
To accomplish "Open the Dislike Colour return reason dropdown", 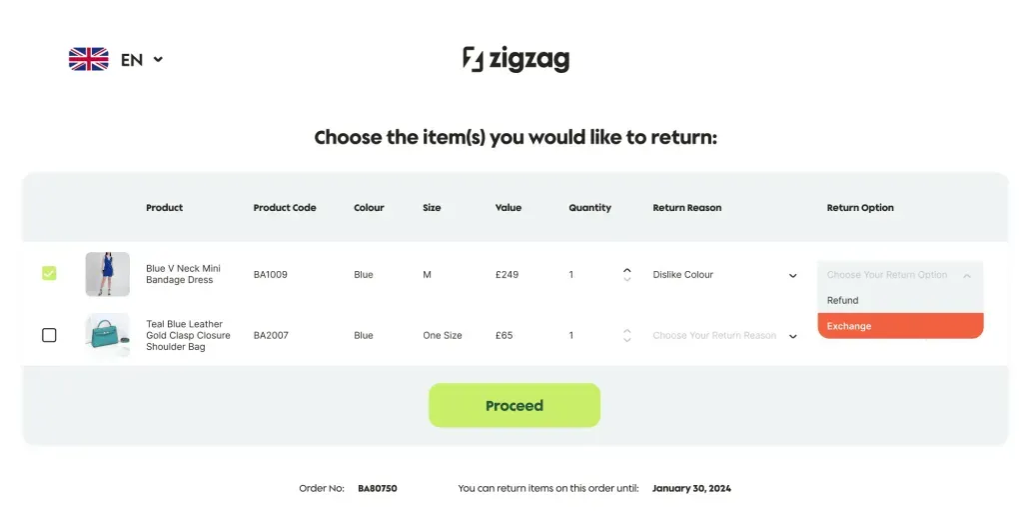I will coord(725,275).
